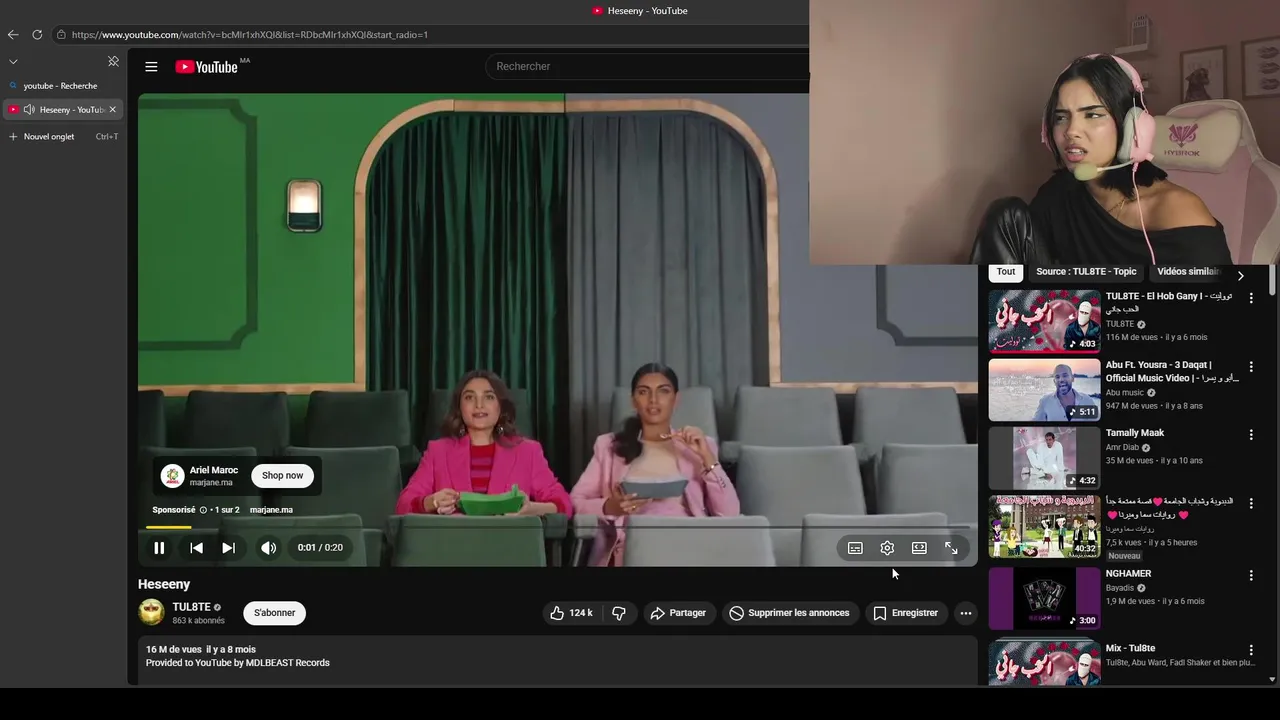The image size is (1280, 720).
Task: Open Tamally Maak video thumbnail
Action: coord(1044,458)
